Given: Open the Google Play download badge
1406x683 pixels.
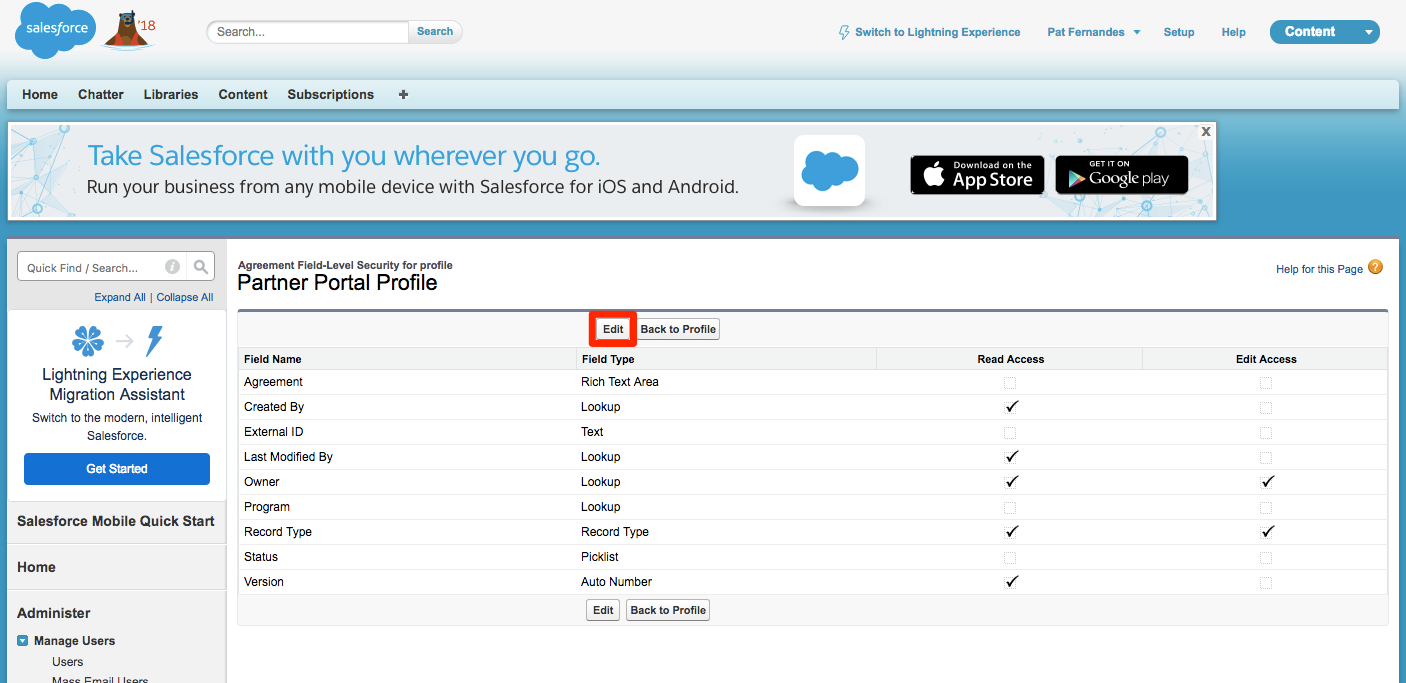Looking at the screenshot, I should (x=1122, y=175).
